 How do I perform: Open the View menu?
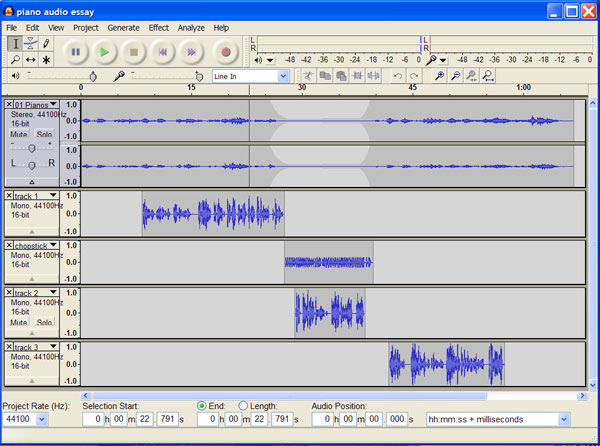pos(56,28)
